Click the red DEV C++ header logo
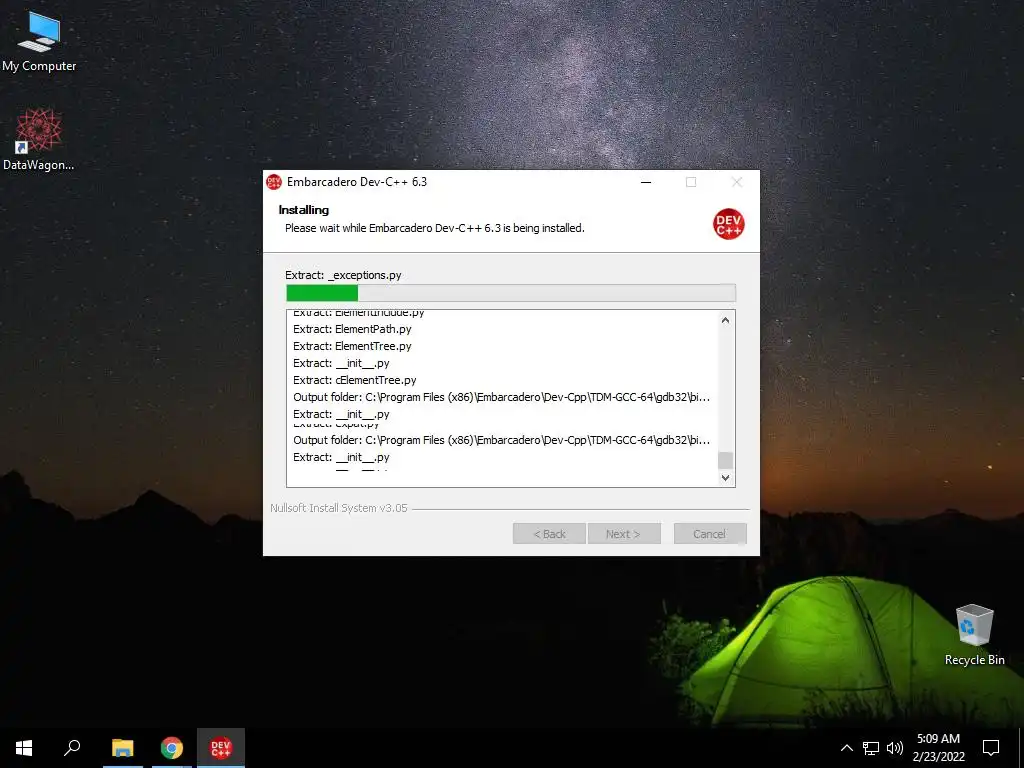This screenshot has width=1024, height=768. click(728, 224)
